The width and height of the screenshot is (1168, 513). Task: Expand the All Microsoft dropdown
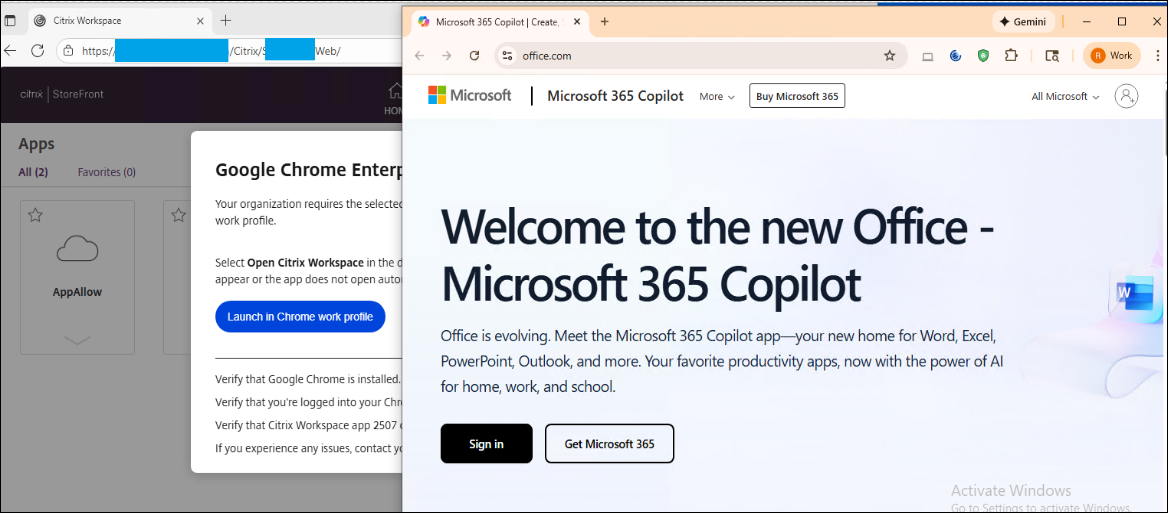(1065, 97)
